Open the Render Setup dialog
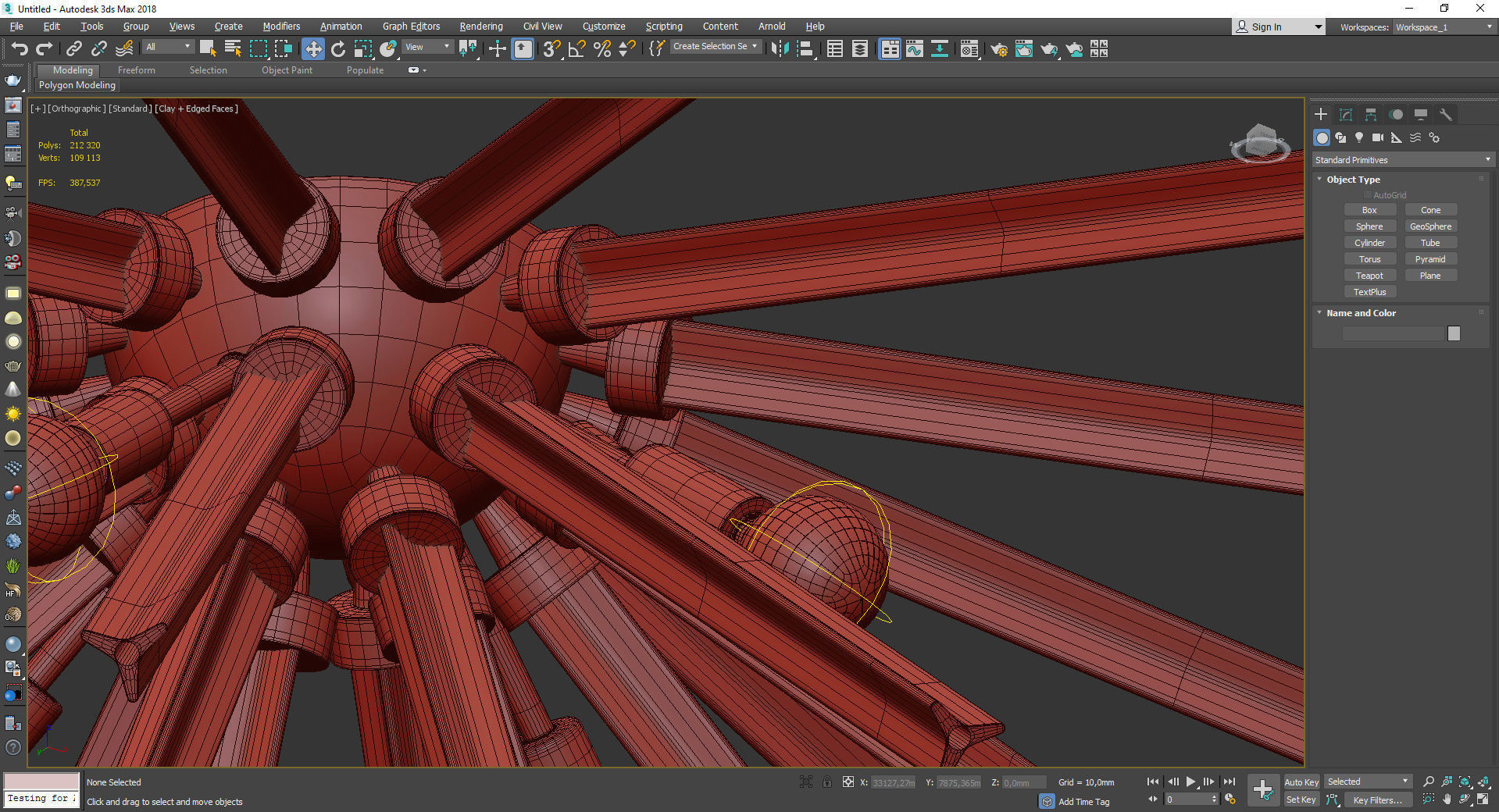The image size is (1499, 812). coord(999,49)
